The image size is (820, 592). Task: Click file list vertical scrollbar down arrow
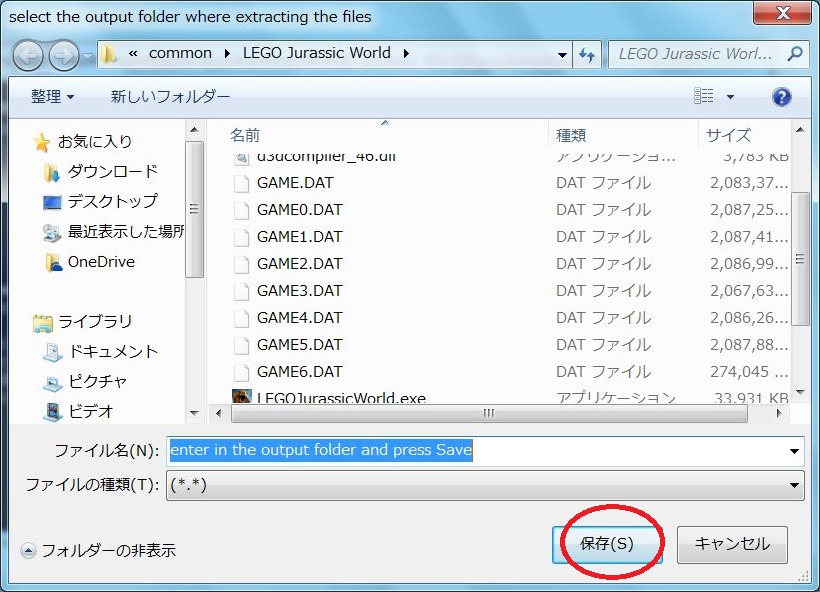click(800, 392)
